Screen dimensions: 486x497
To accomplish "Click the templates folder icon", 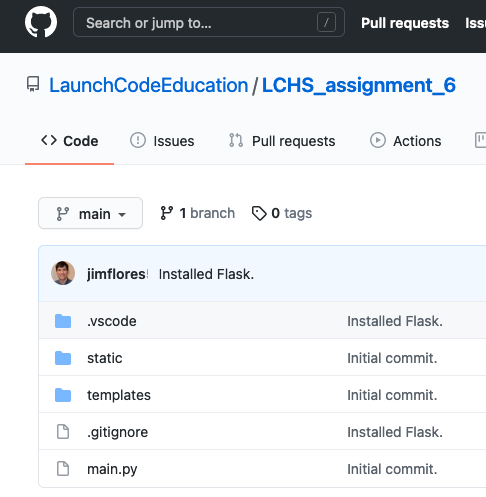I will point(63,395).
